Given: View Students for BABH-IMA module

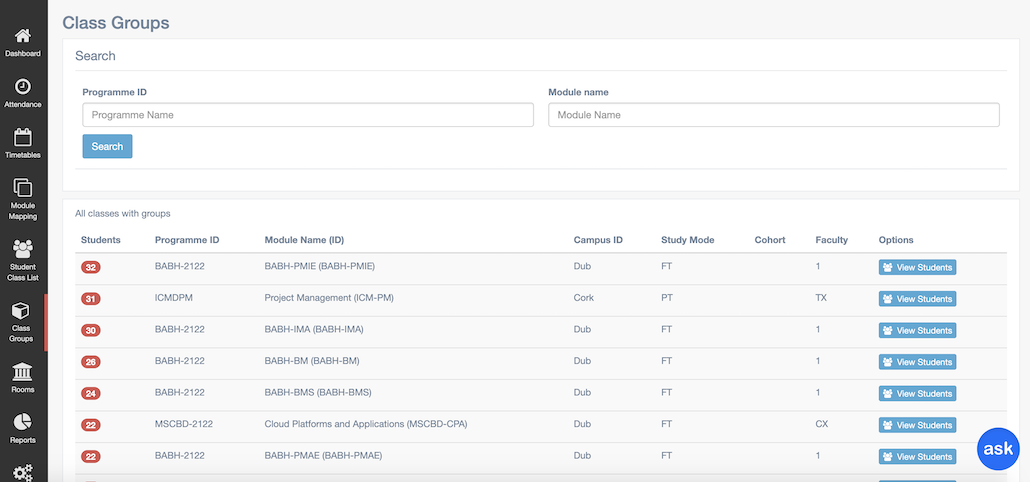Looking at the screenshot, I should [x=917, y=330].
